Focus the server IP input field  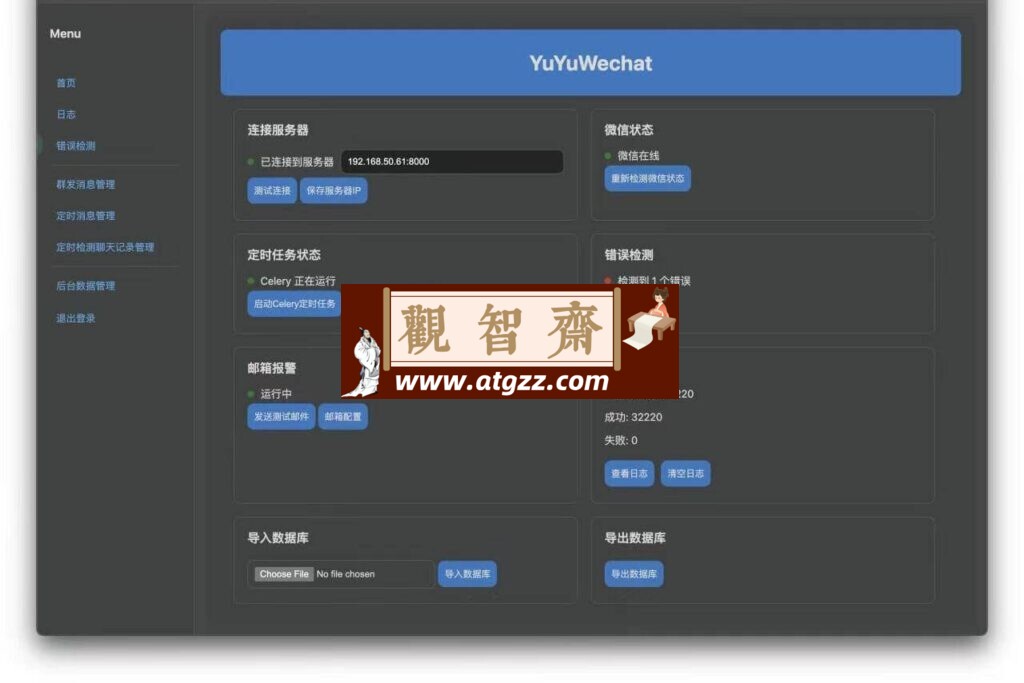click(x=452, y=162)
